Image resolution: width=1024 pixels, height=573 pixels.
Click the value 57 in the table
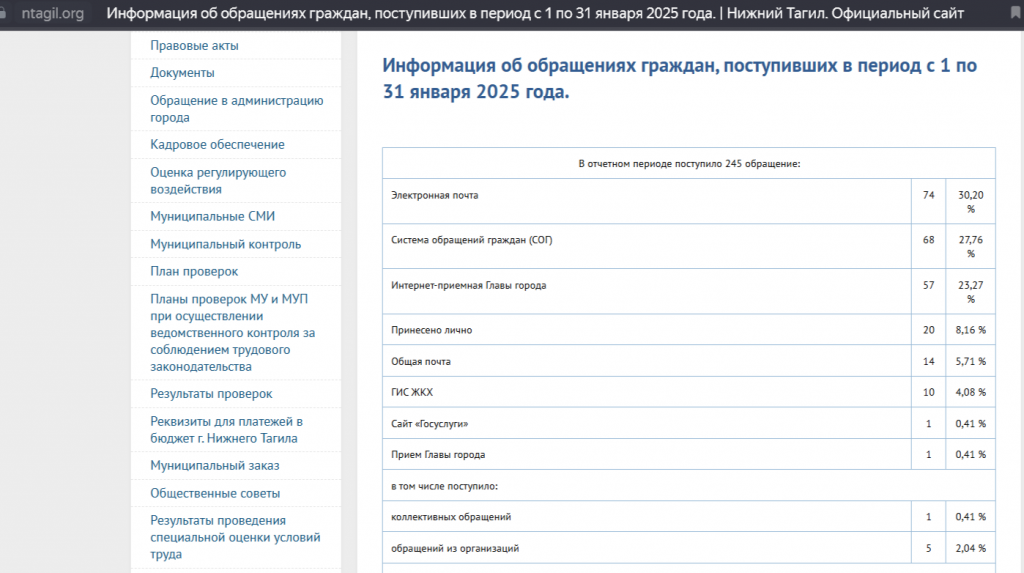click(x=929, y=286)
